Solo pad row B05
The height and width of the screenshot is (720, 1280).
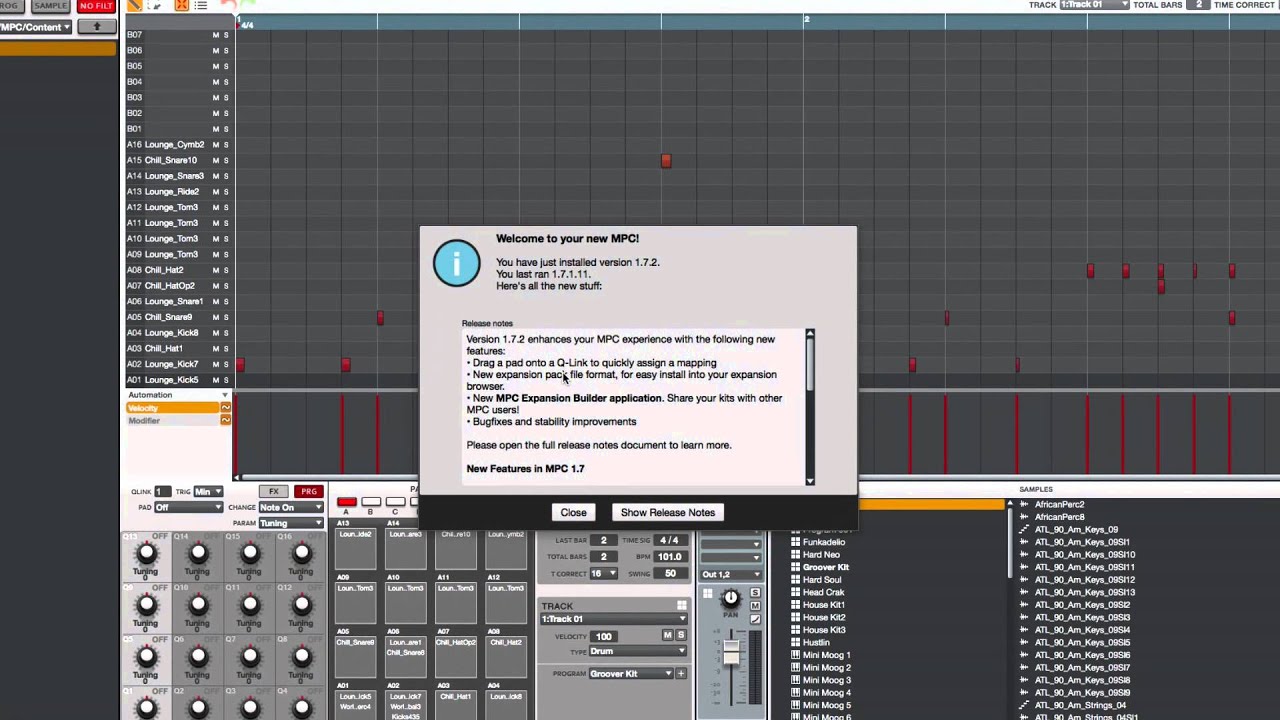tap(226, 66)
